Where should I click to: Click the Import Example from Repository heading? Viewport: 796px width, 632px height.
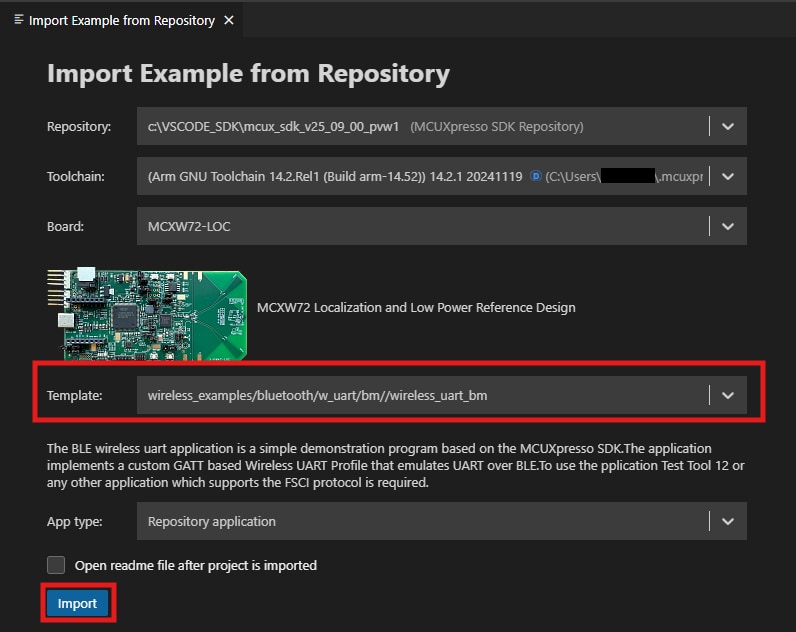[248, 74]
